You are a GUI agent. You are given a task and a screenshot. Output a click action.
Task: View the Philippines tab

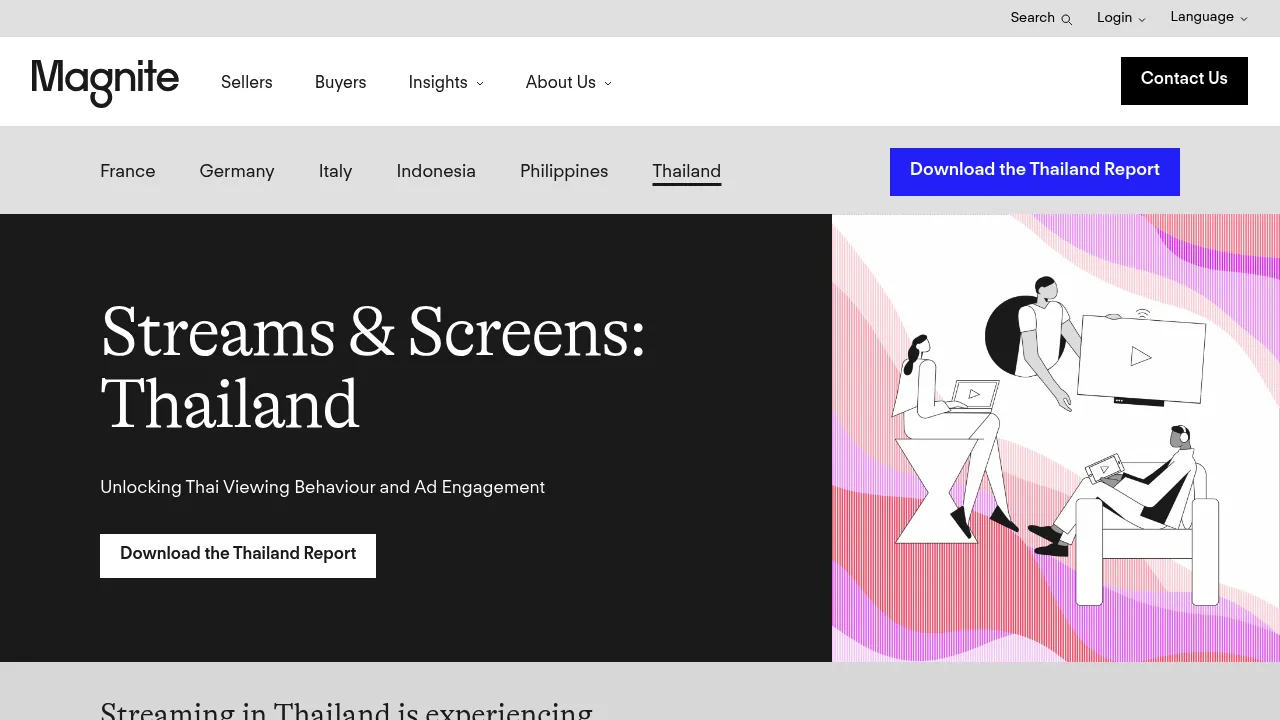pyautogui.click(x=564, y=171)
